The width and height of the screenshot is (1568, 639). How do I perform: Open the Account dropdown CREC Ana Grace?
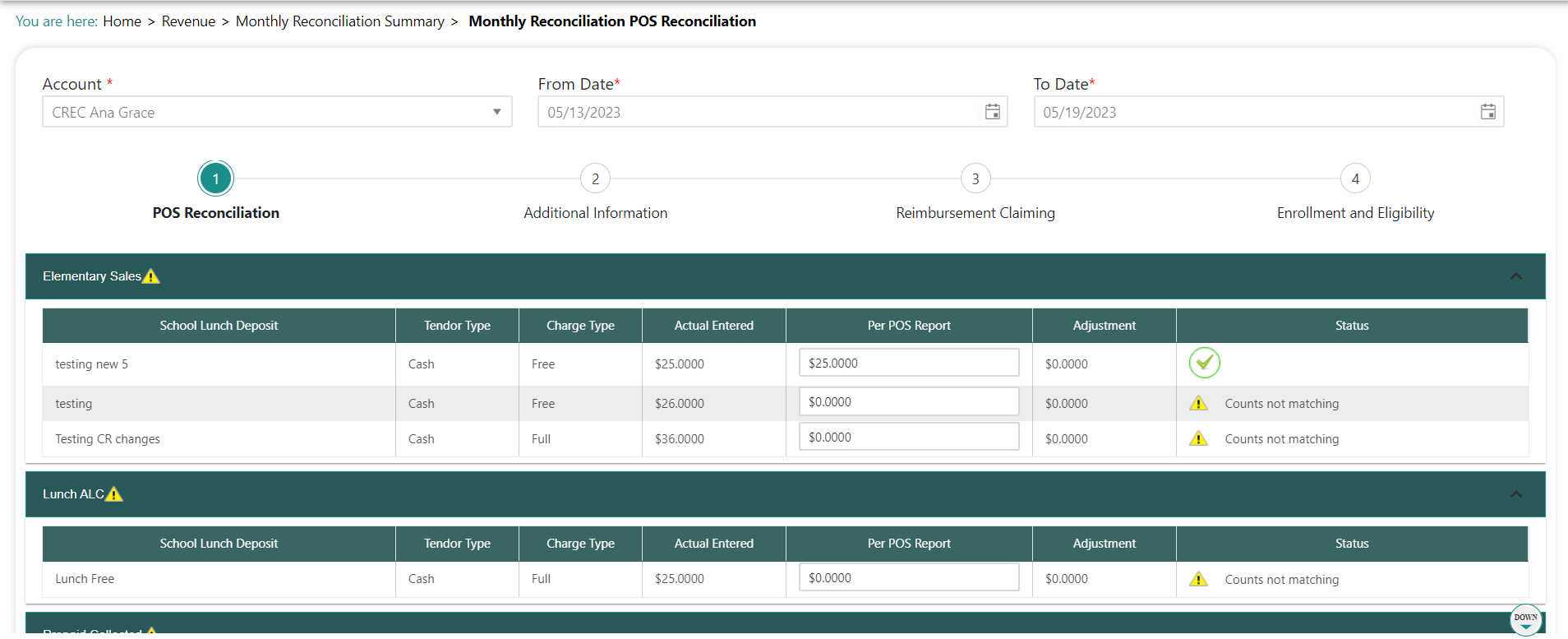[x=277, y=112]
